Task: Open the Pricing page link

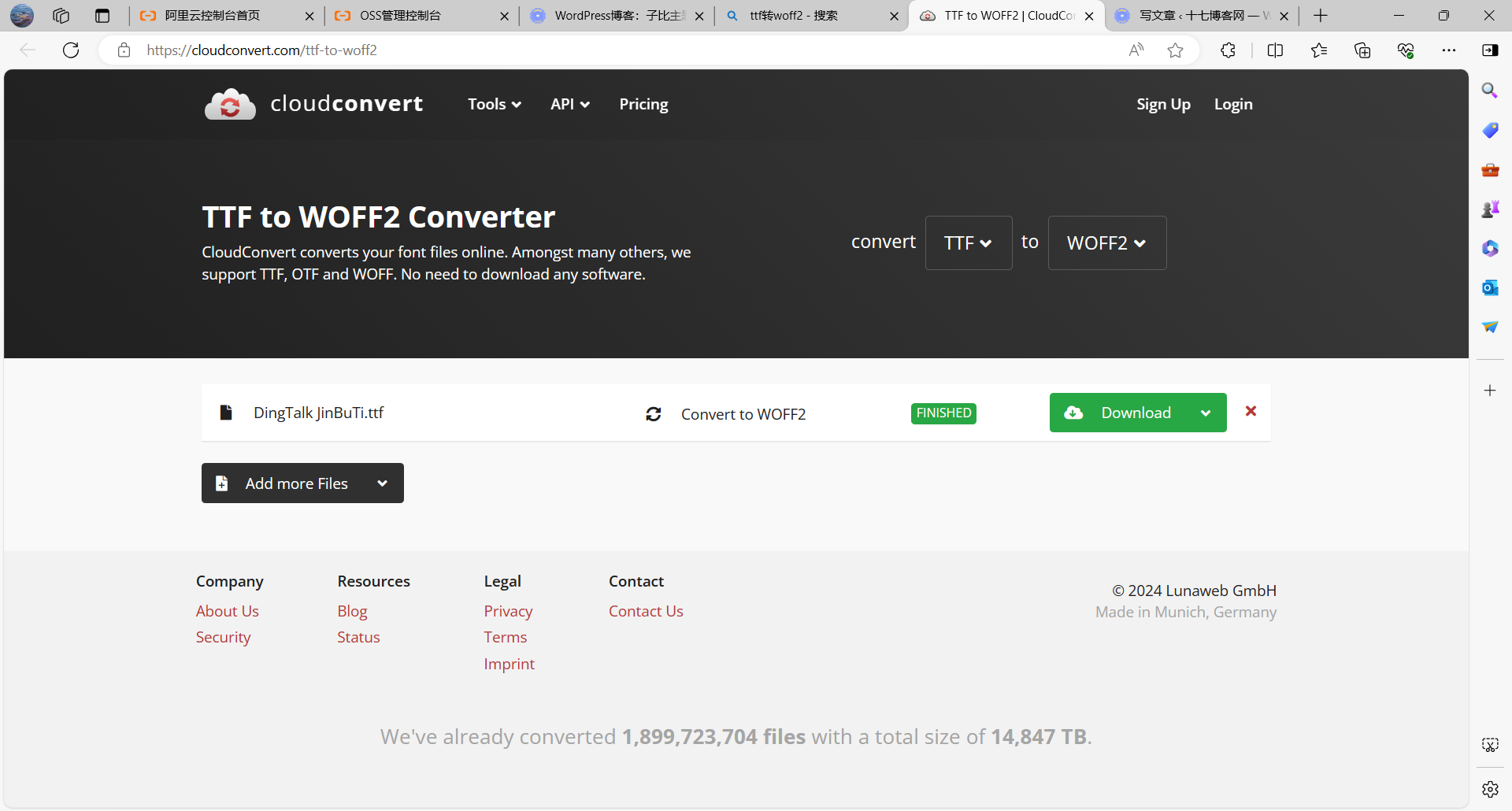Action: (x=643, y=104)
